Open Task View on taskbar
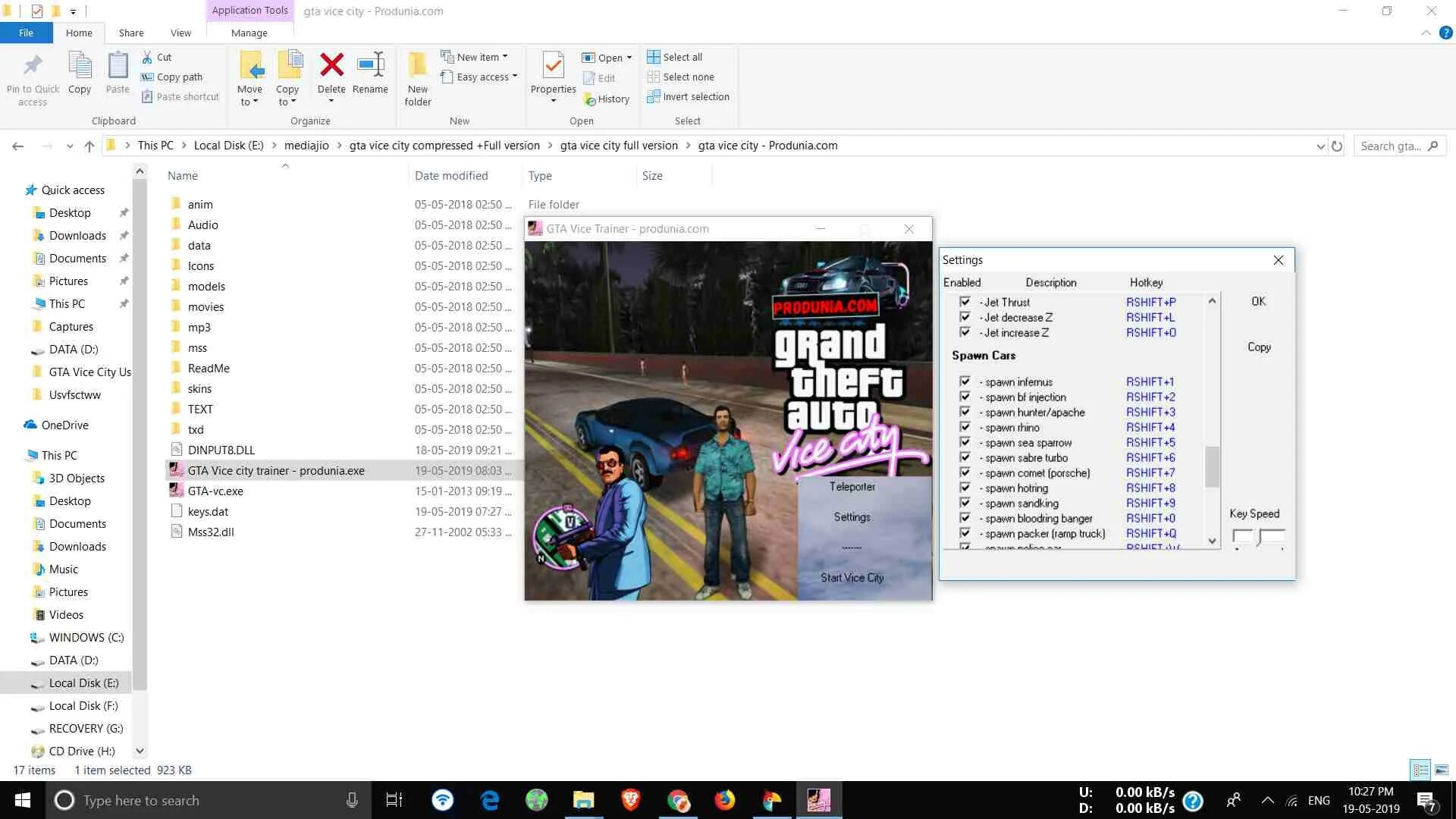Viewport: 1456px width, 819px height. (394, 800)
